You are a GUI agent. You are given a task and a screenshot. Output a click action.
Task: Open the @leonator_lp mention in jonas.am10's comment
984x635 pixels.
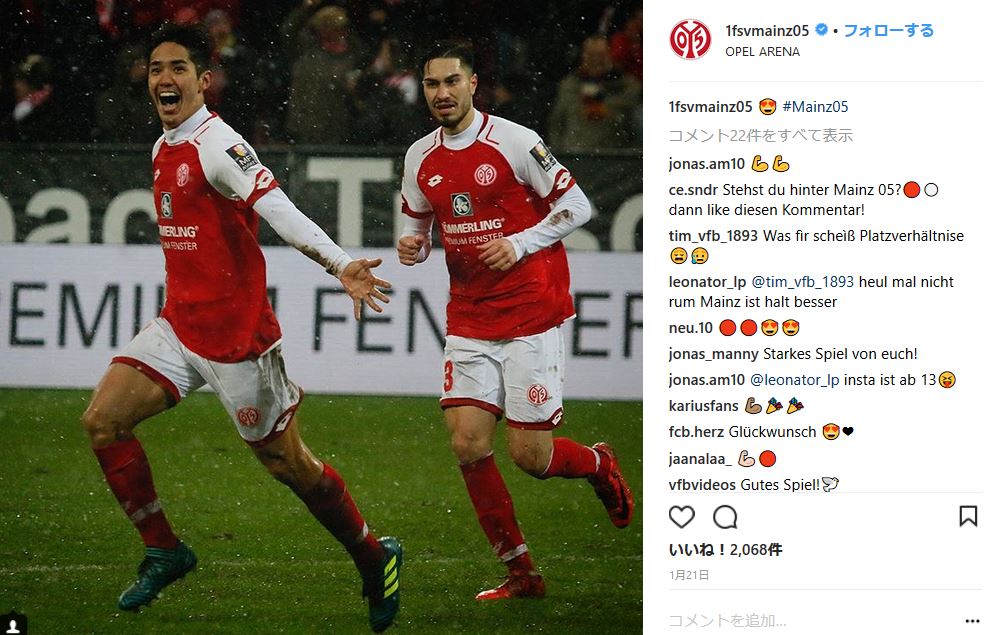coord(794,380)
